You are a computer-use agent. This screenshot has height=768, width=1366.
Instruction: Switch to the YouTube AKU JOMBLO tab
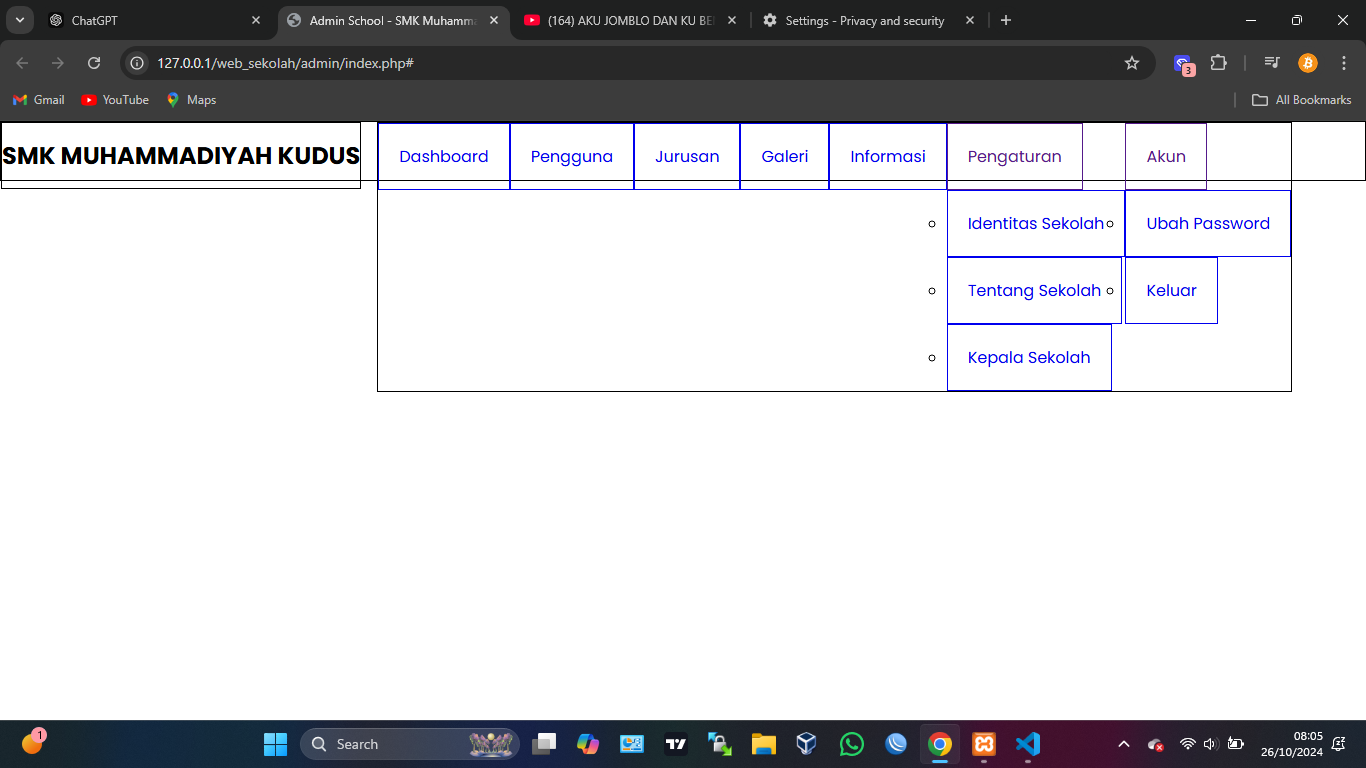pyautogui.click(x=630, y=20)
